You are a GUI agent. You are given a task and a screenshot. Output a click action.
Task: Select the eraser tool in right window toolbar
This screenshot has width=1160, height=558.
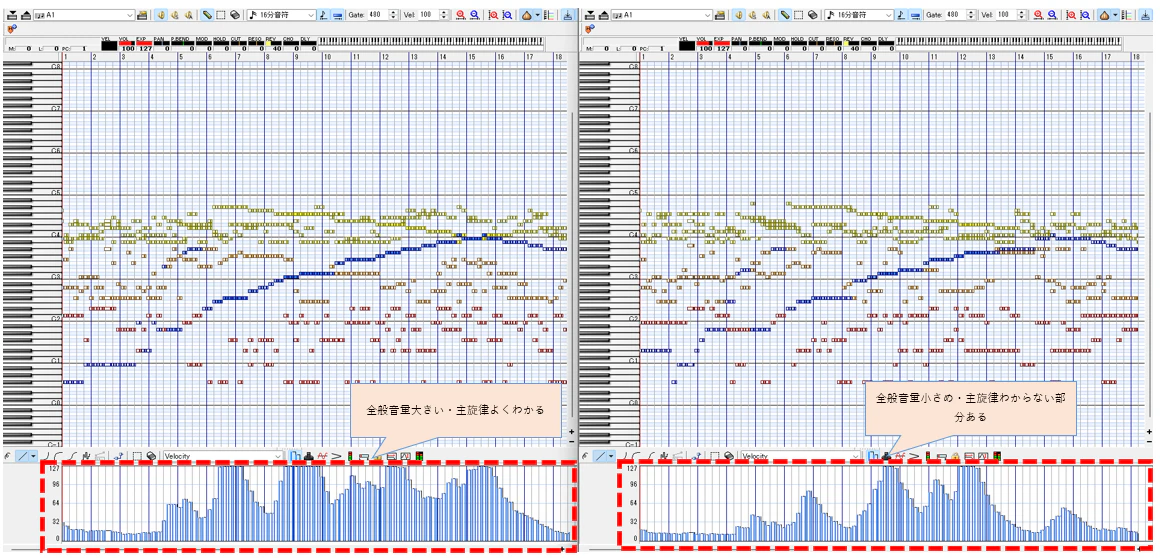(812, 15)
